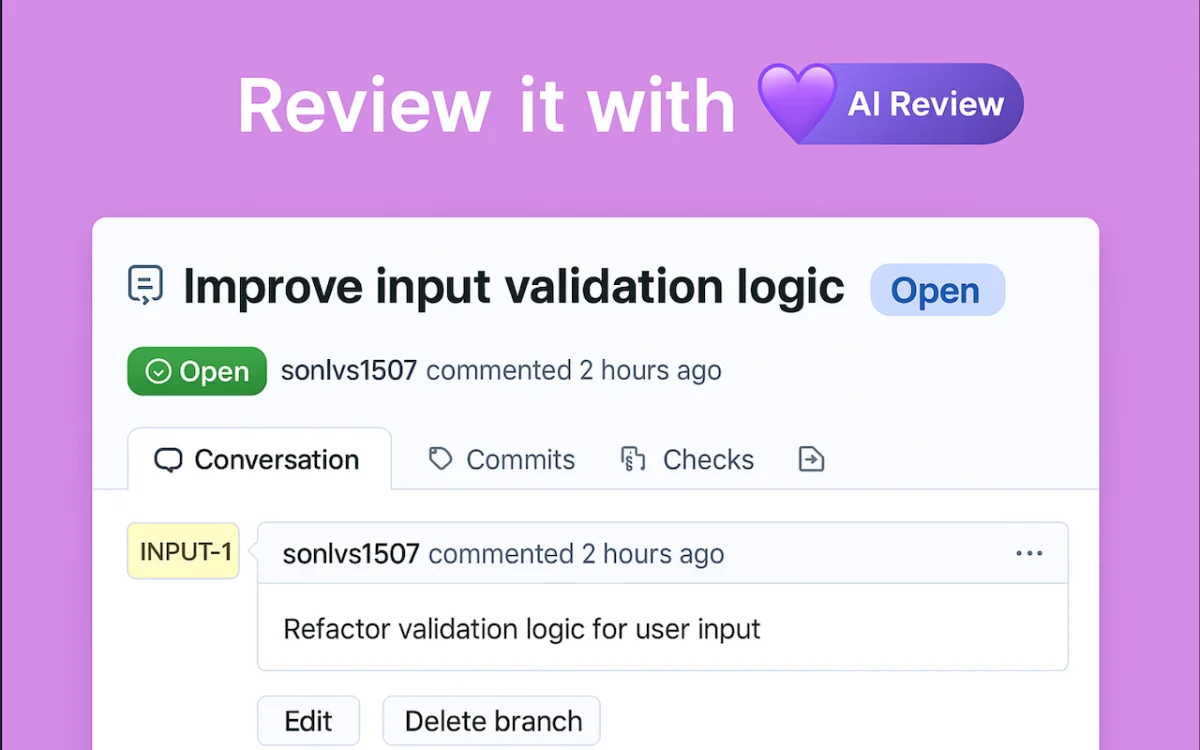The image size is (1200, 750).
Task: Open the INPUT-1 label dropdown
Action: click(182, 551)
